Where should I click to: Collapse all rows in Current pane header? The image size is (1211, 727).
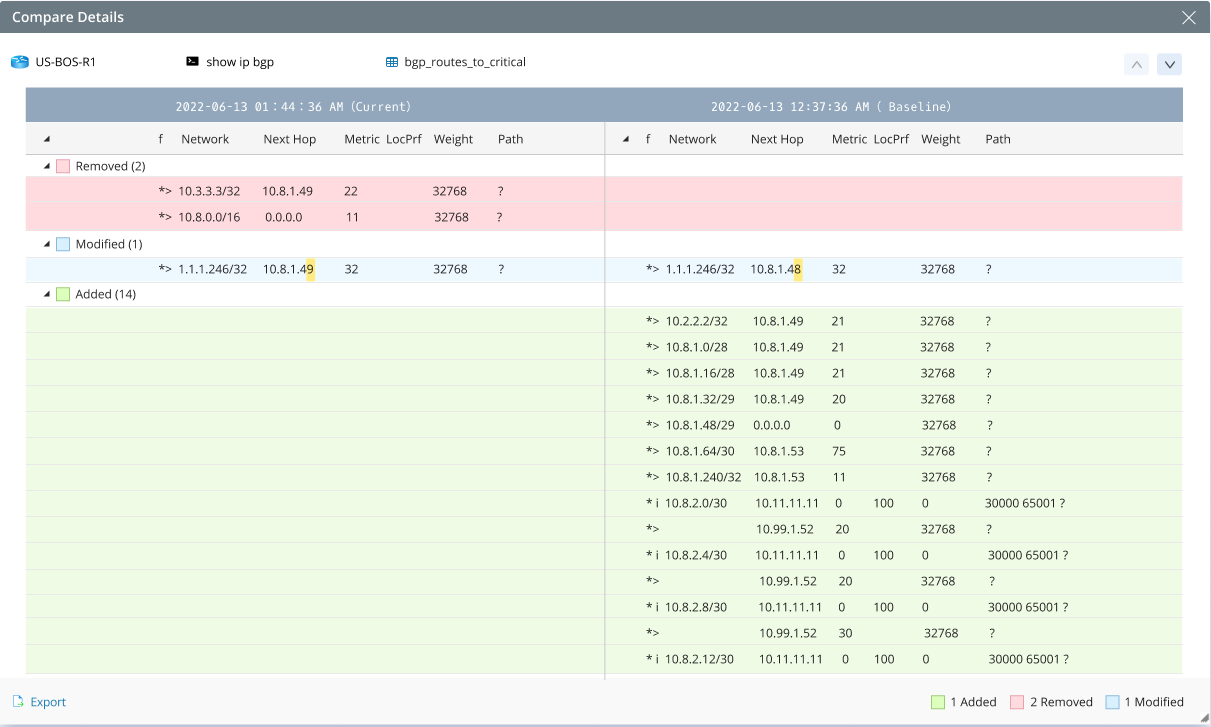point(47,139)
